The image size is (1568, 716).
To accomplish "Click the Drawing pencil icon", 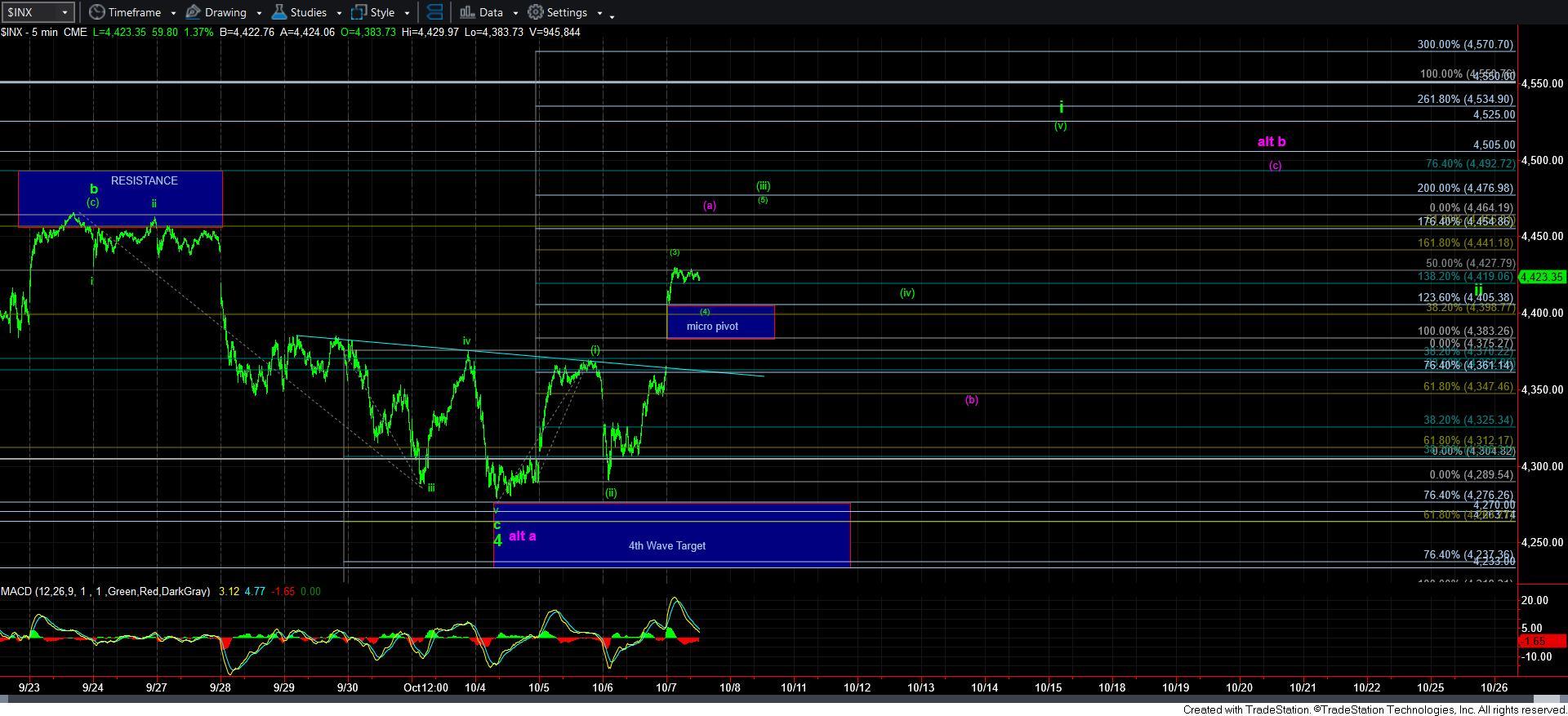I will click(x=194, y=12).
